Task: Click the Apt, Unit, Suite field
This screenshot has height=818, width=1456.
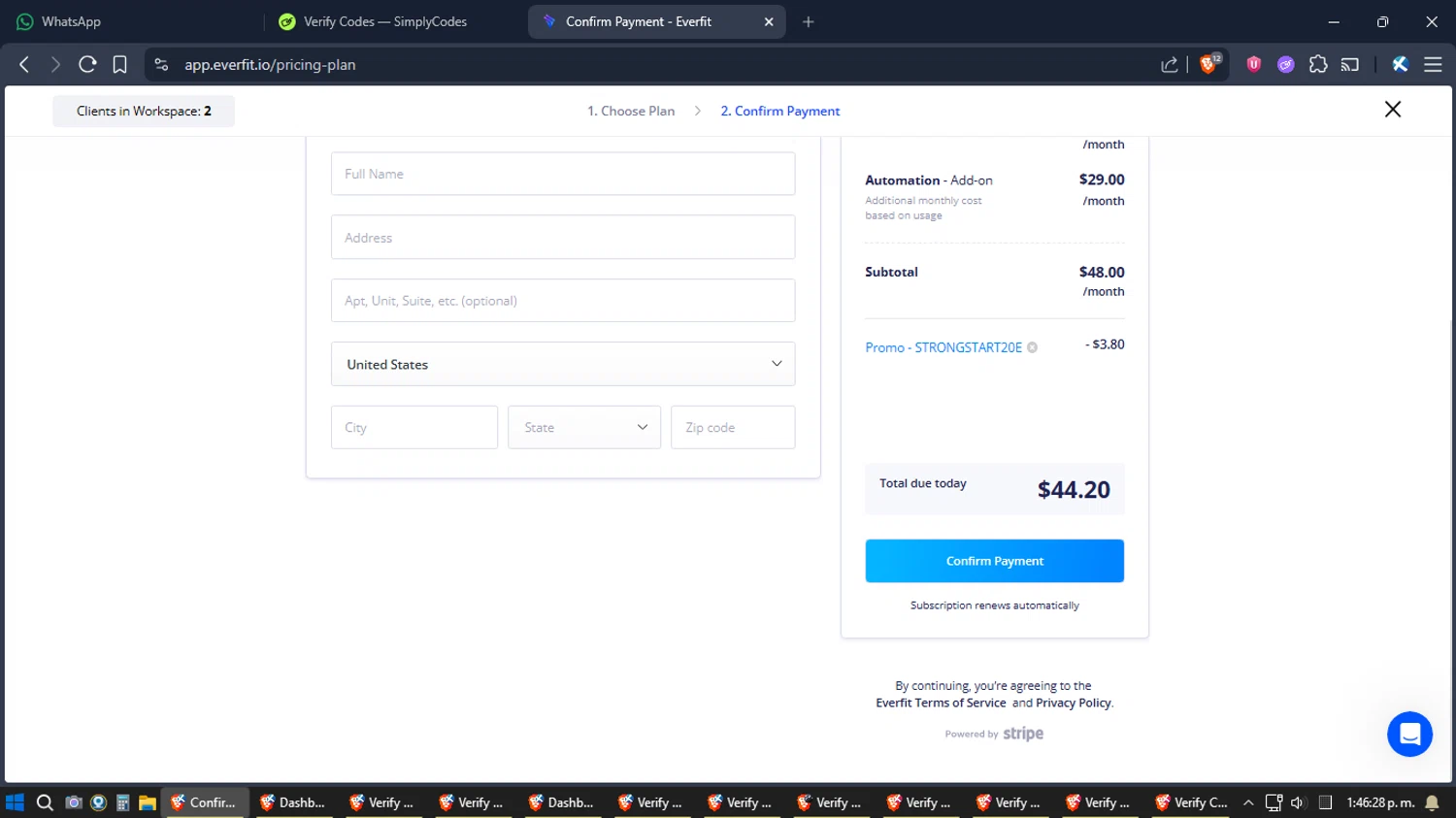Action: pos(563,301)
